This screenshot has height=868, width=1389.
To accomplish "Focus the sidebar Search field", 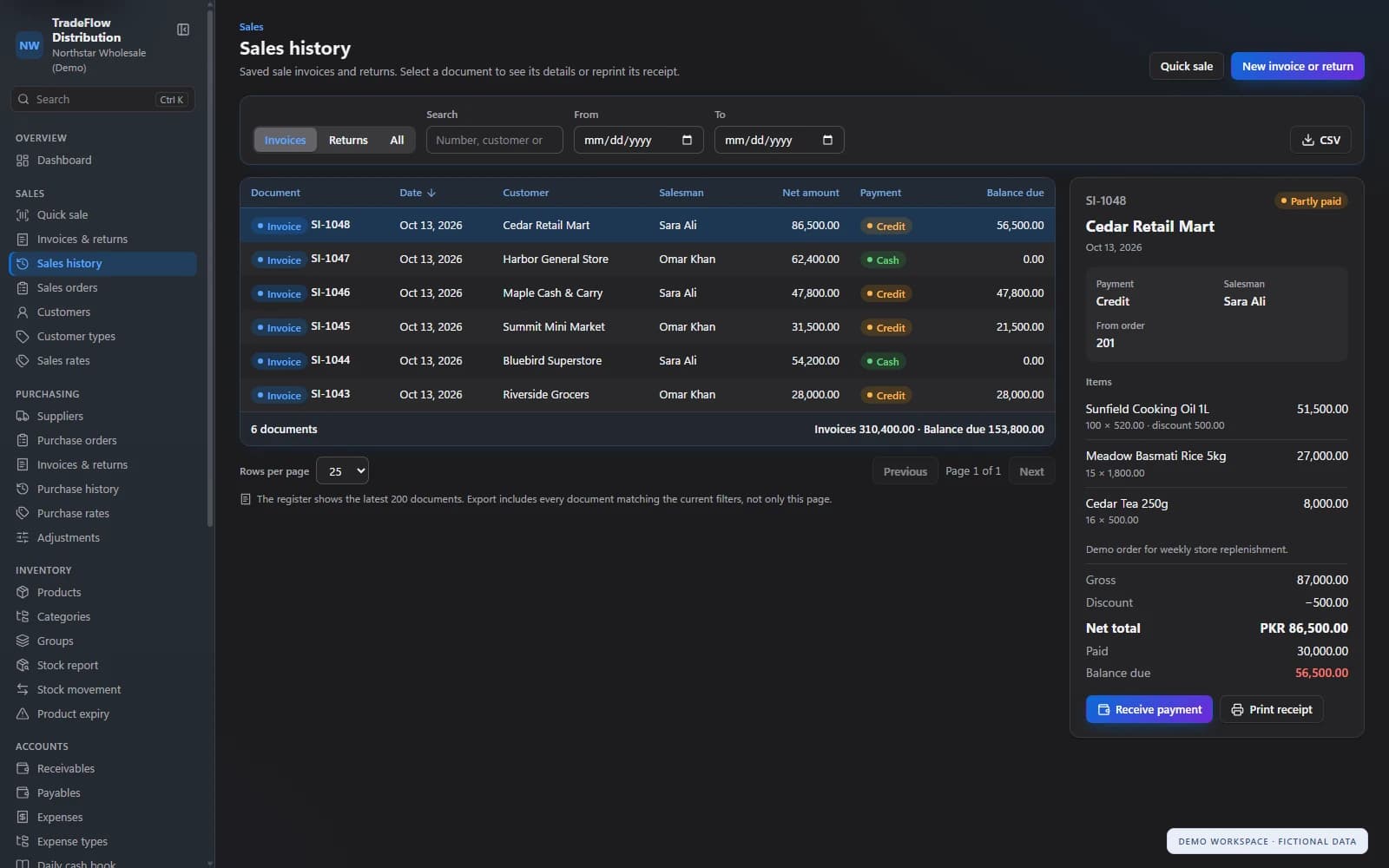I will pyautogui.click(x=102, y=99).
